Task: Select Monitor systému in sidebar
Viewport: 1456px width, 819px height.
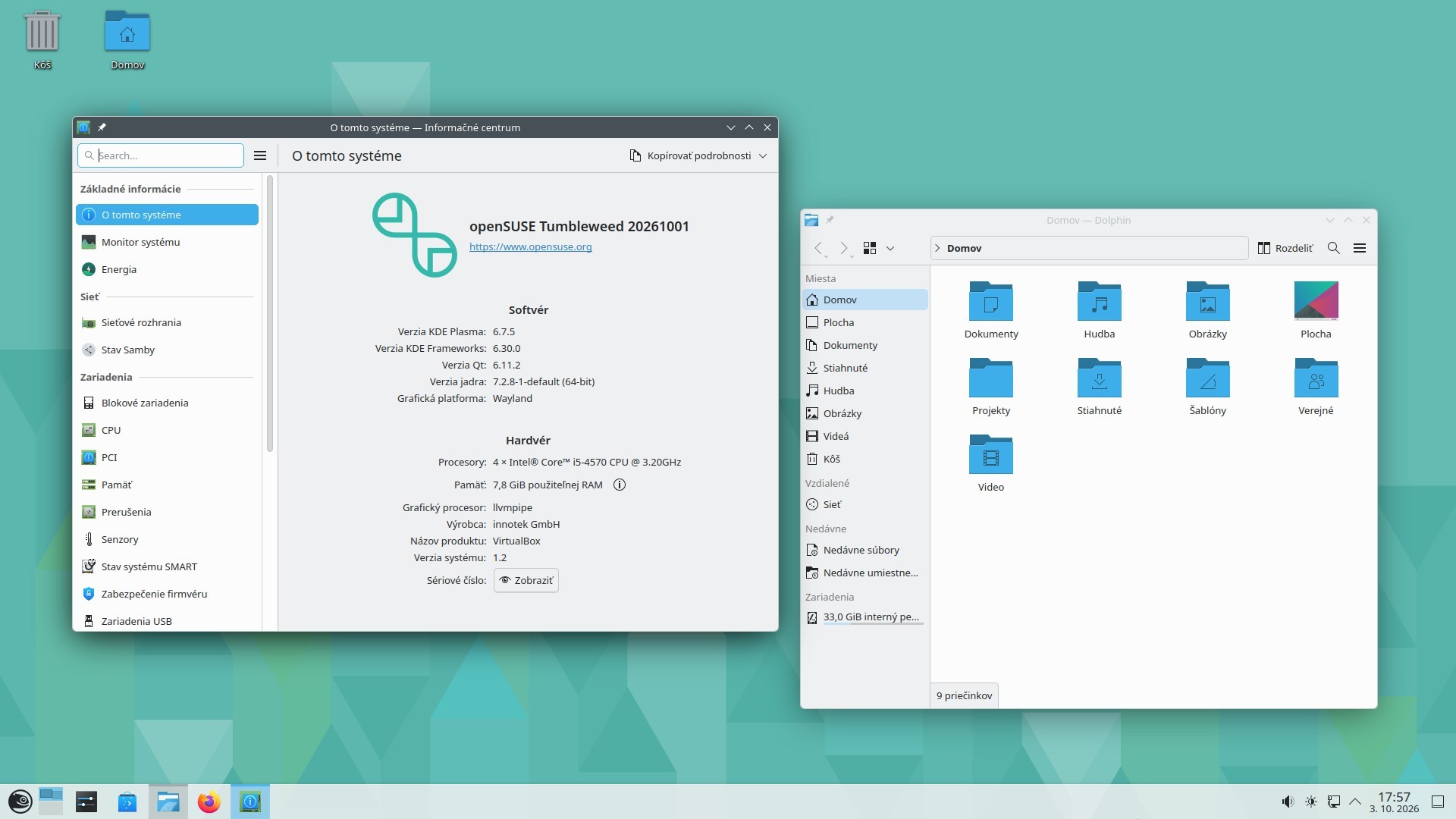Action: click(167, 242)
